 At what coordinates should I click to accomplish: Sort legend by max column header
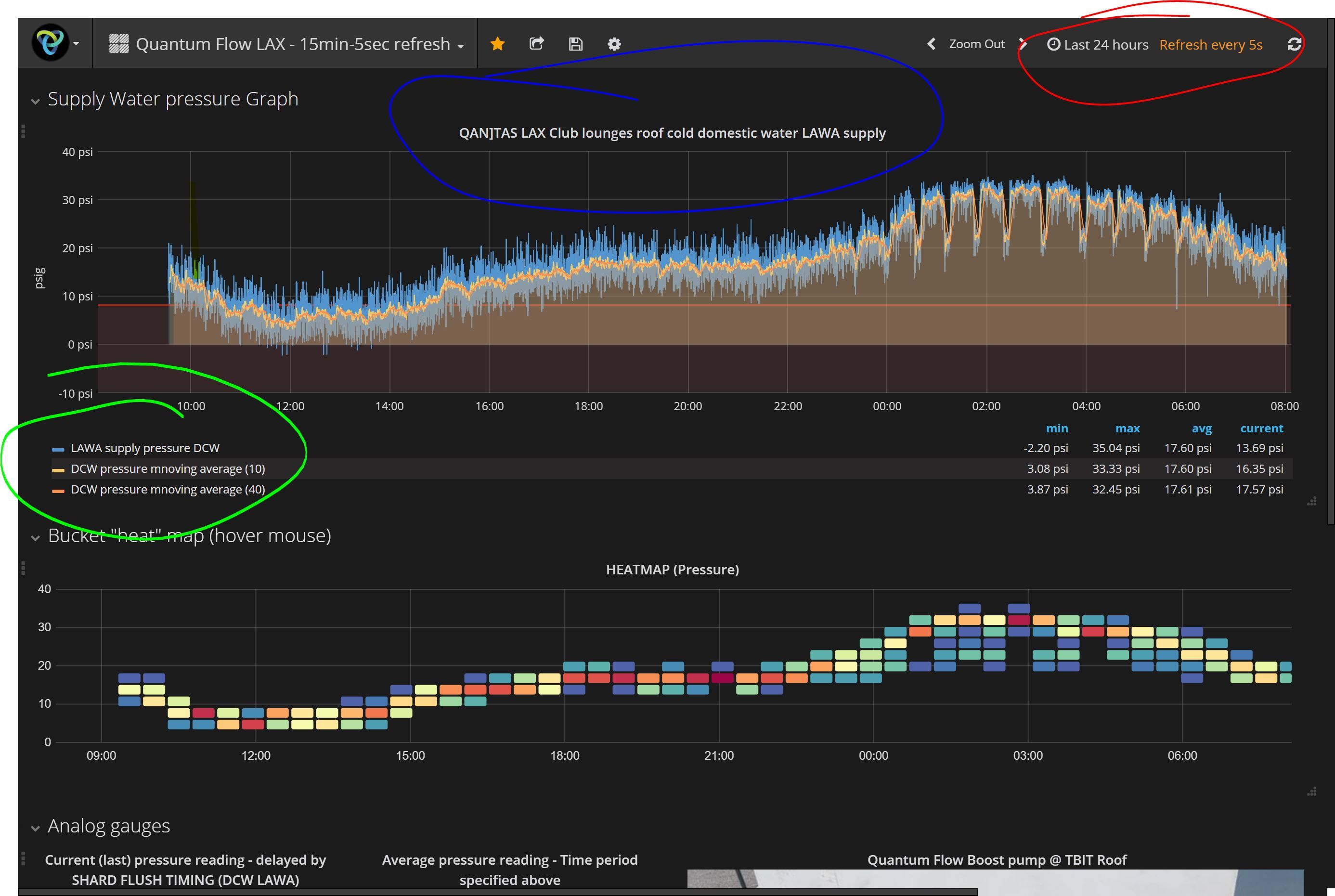1127,429
